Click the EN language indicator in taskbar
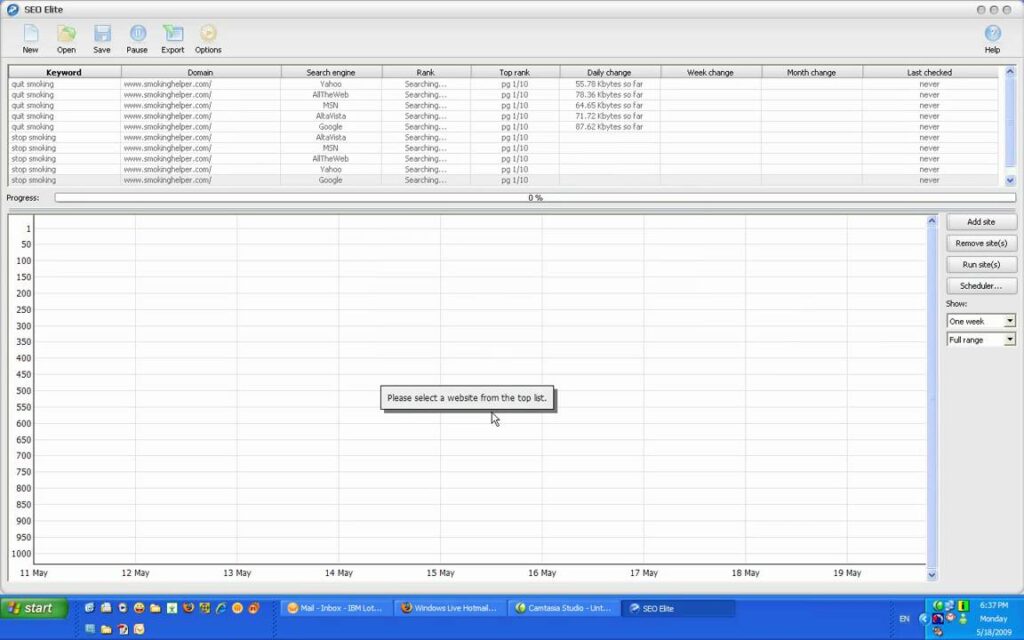1024x640 pixels. (904, 618)
